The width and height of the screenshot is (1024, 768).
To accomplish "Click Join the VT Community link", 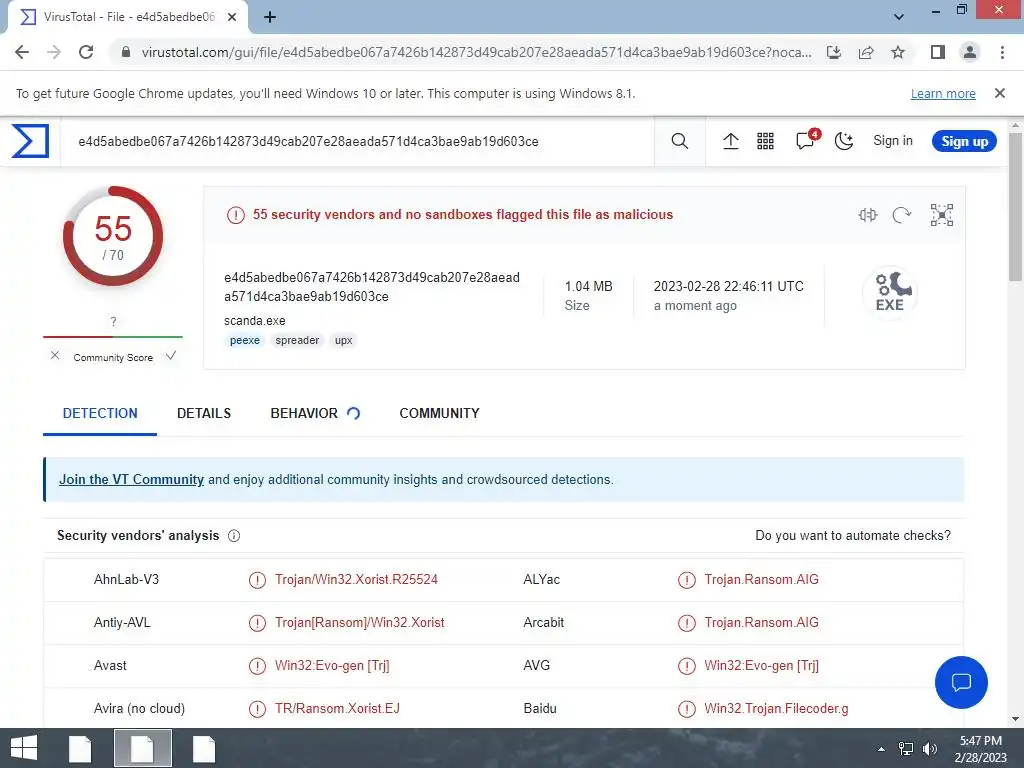I will coord(131,479).
